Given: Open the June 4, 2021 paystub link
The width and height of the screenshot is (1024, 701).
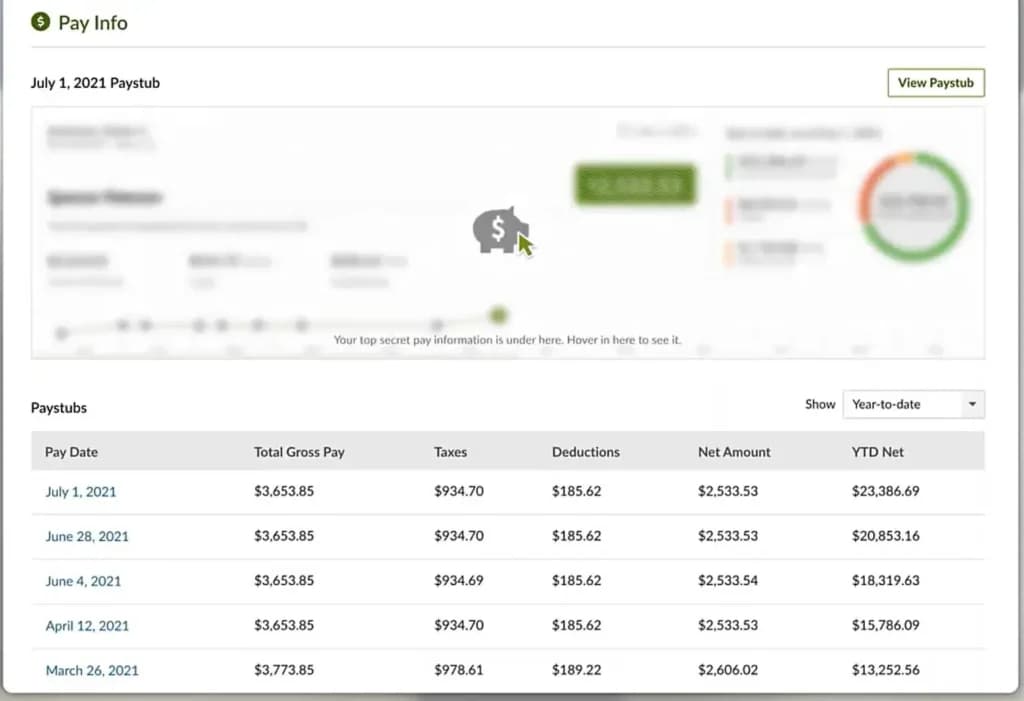Looking at the screenshot, I should coord(83,581).
